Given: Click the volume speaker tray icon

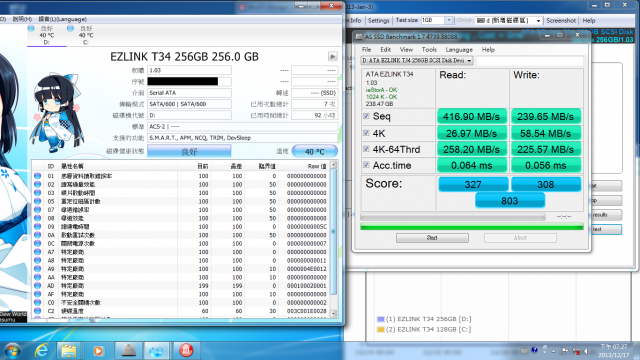Looking at the screenshot, I should click(x=587, y=351).
